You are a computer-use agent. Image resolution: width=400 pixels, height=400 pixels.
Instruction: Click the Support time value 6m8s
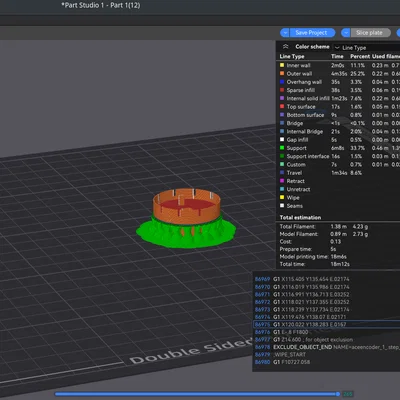pos(338,148)
